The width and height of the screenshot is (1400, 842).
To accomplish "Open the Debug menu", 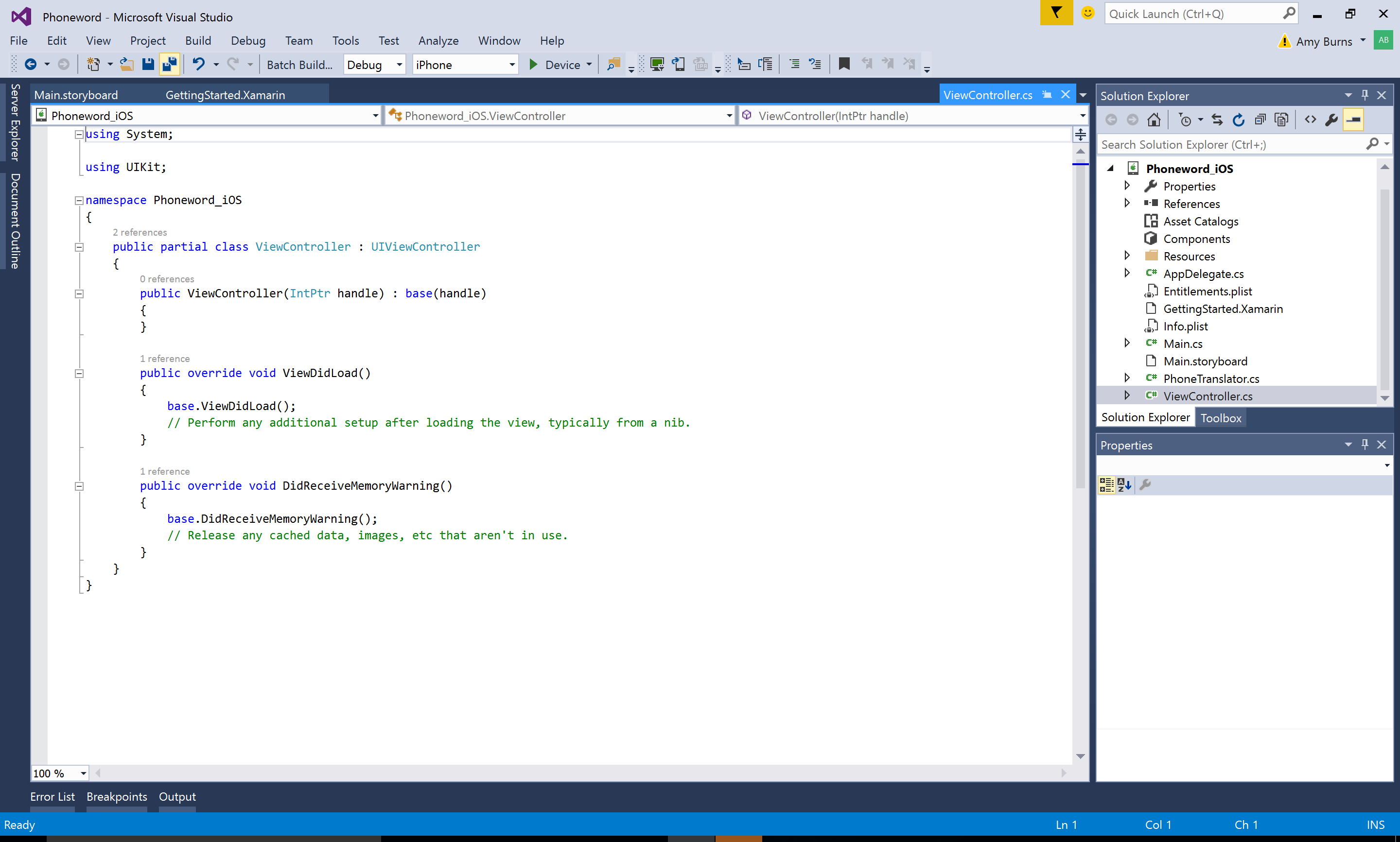I will click(x=247, y=40).
